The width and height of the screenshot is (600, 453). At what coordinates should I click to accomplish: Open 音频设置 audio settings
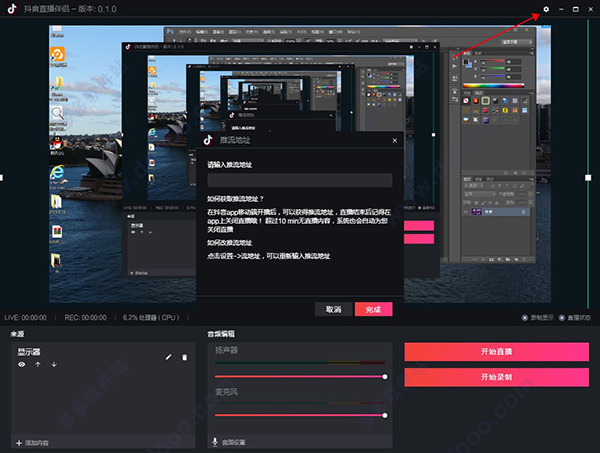234,442
